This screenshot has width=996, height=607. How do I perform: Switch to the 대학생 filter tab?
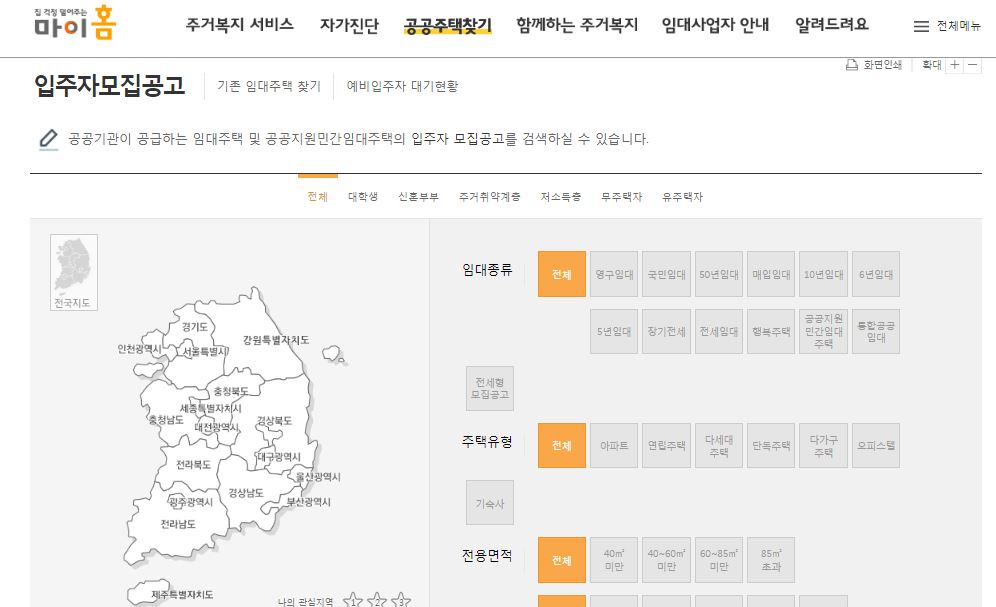362,197
